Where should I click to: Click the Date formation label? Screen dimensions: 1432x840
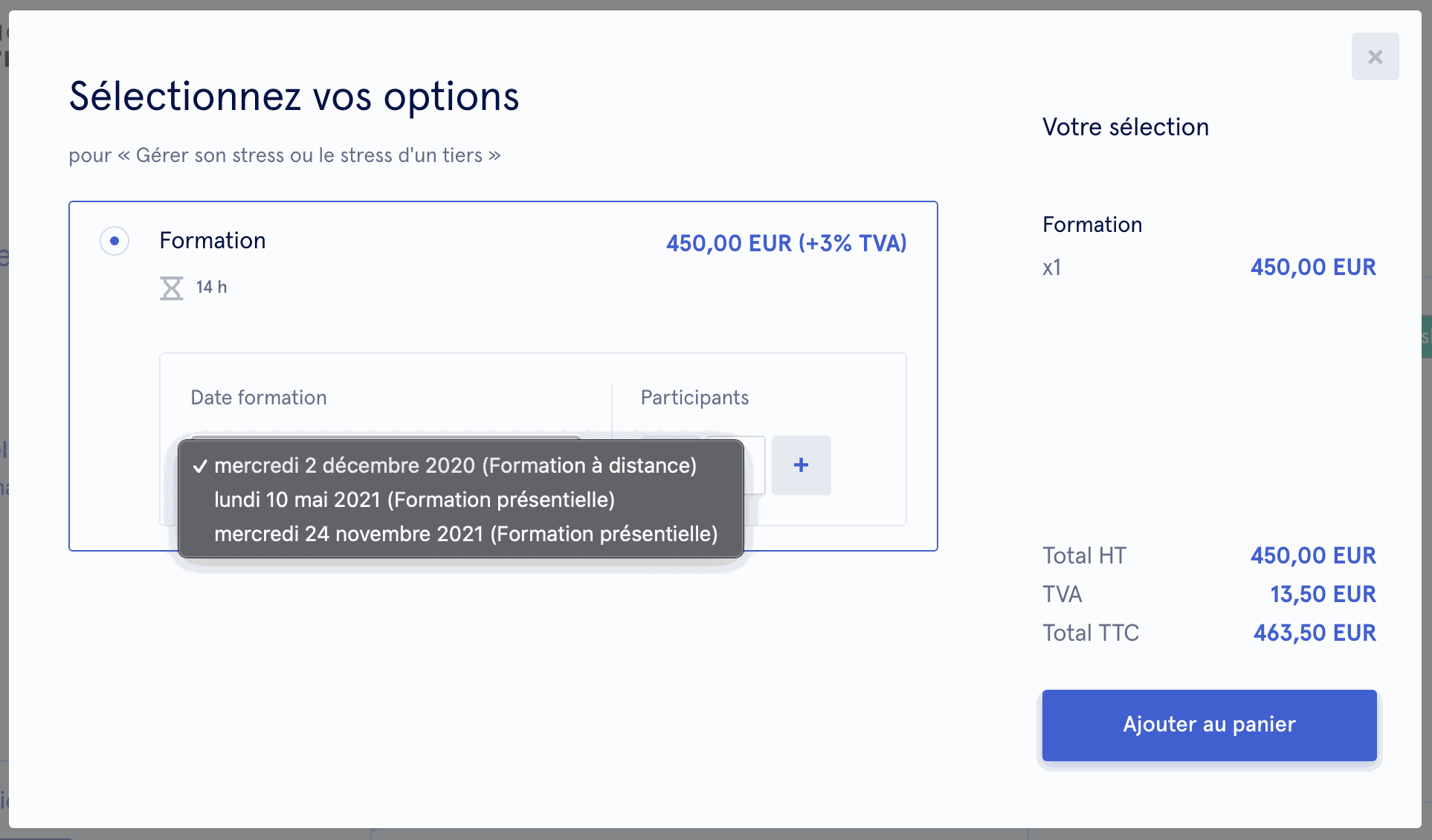(x=259, y=398)
